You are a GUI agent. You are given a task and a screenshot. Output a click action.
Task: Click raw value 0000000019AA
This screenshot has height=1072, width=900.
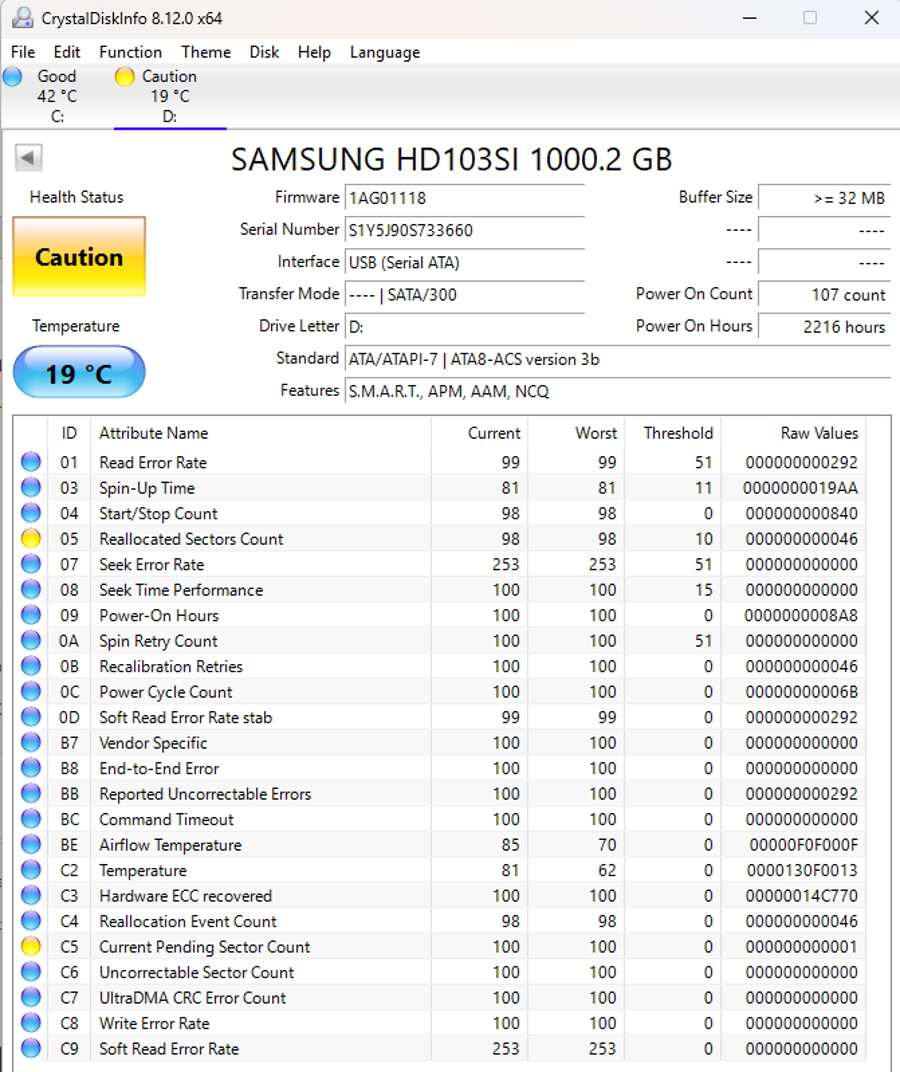click(x=800, y=488)
